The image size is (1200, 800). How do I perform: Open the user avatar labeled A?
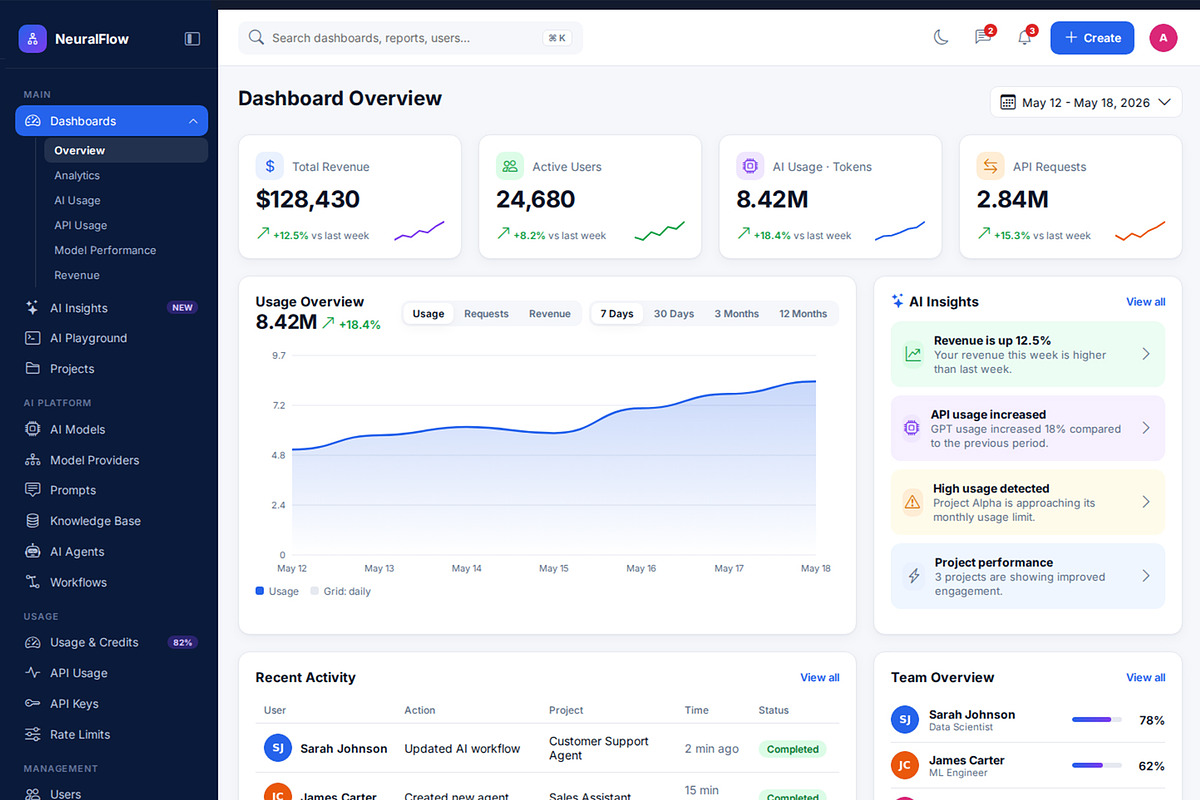coord(1163,38)
